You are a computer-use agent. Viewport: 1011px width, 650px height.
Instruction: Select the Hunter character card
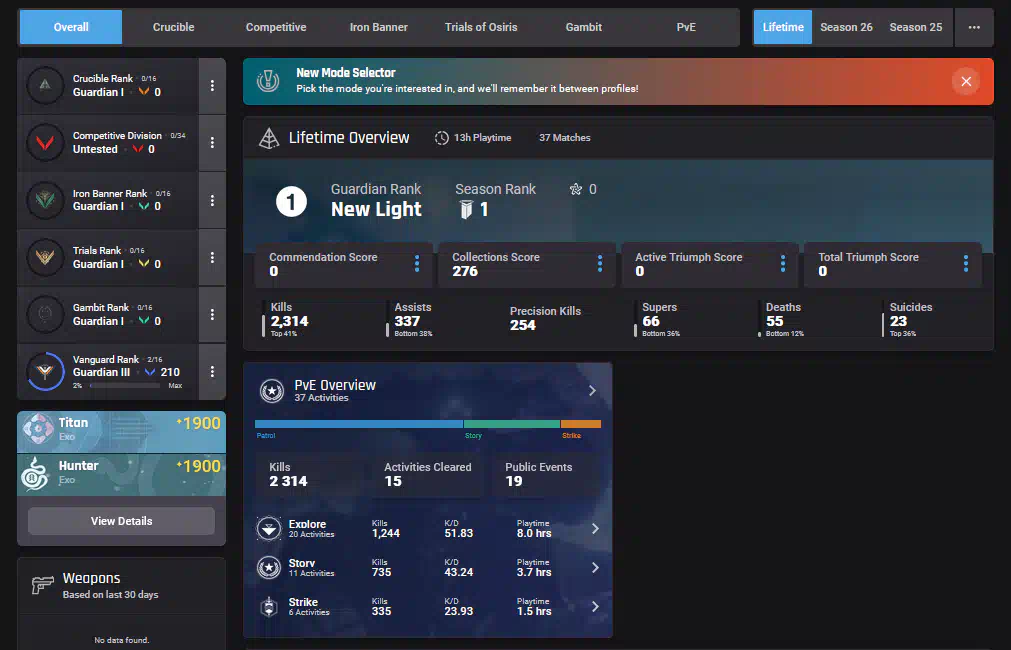tap(121, 475)
